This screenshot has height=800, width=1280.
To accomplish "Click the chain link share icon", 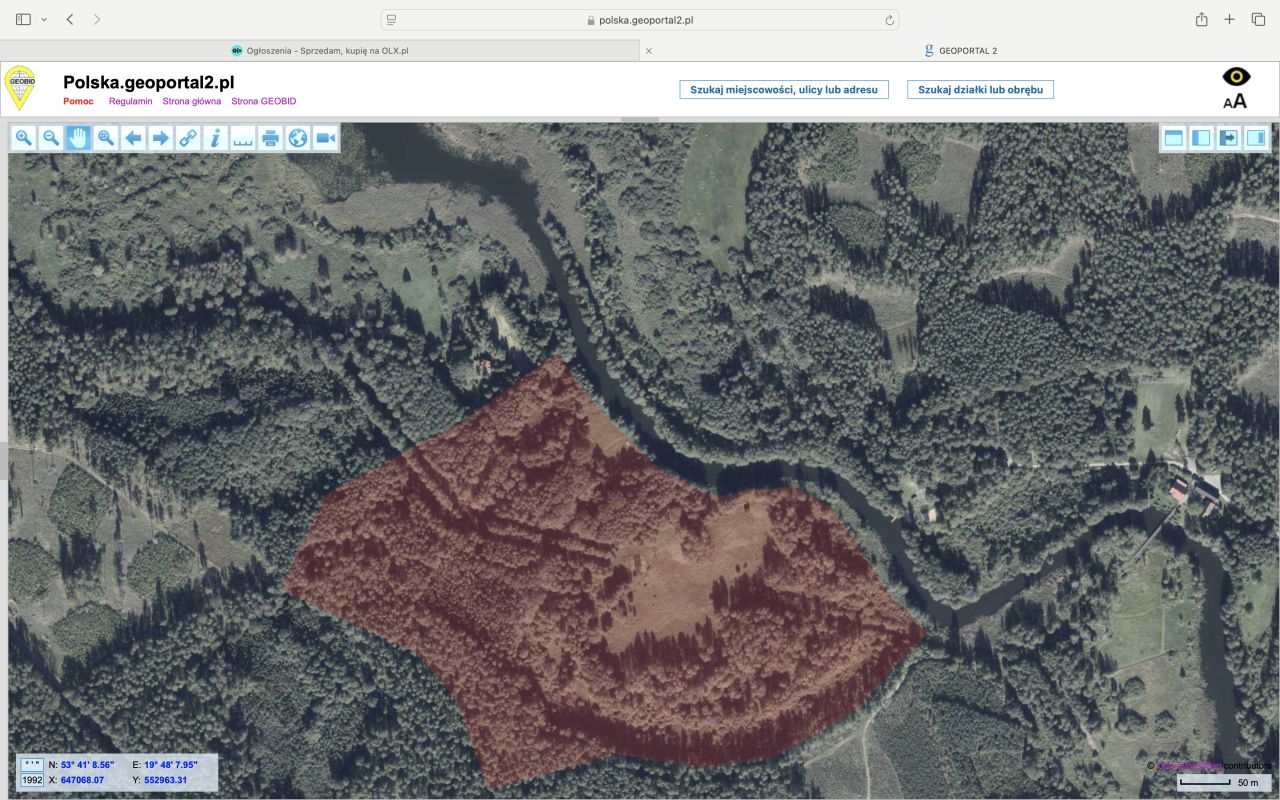I will pos(188,138).
